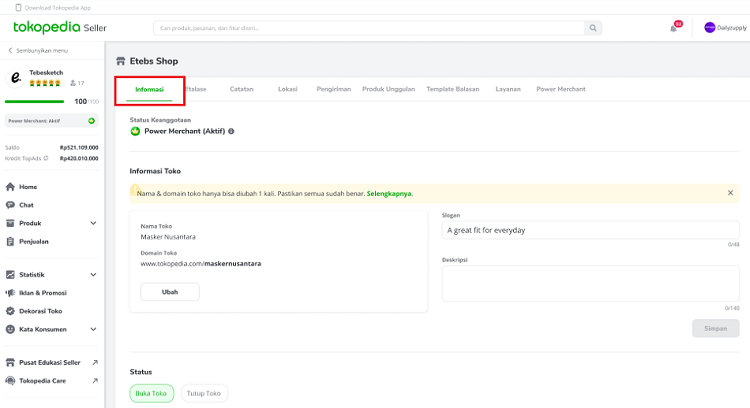Image resolution: width=750 pixels, height=408 pixels.
Task: Expand the Produk submenu chevron
Action: point(93,223)
